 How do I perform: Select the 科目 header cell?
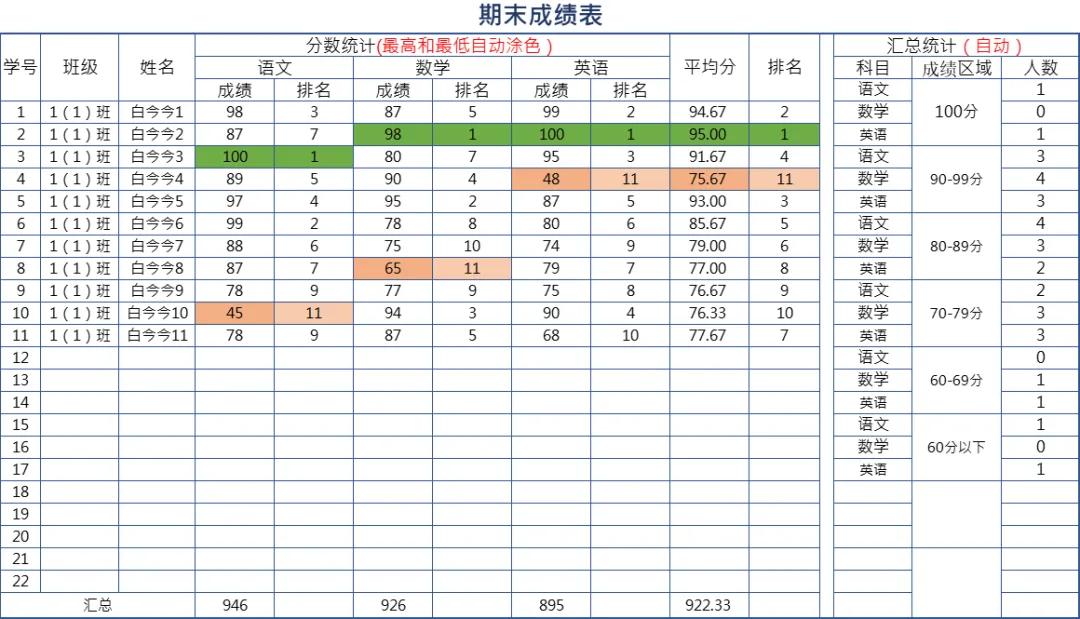(x=873, y=67)
